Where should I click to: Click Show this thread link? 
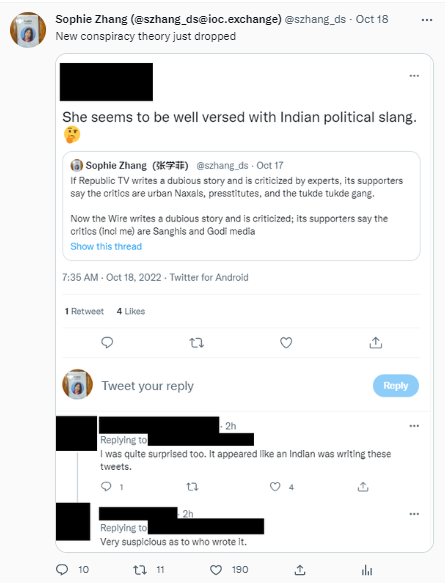point(106,247)
